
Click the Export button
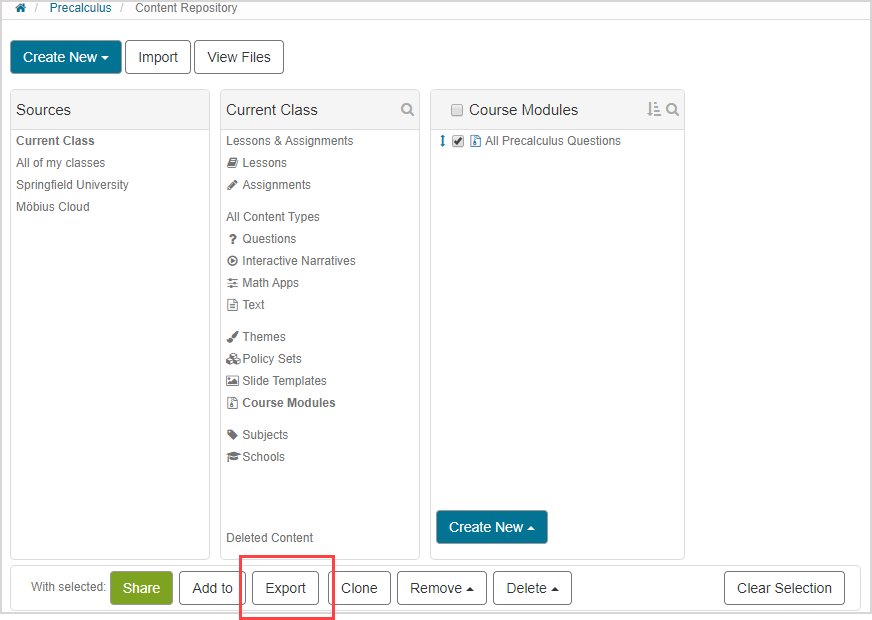(x=285, y=588)
